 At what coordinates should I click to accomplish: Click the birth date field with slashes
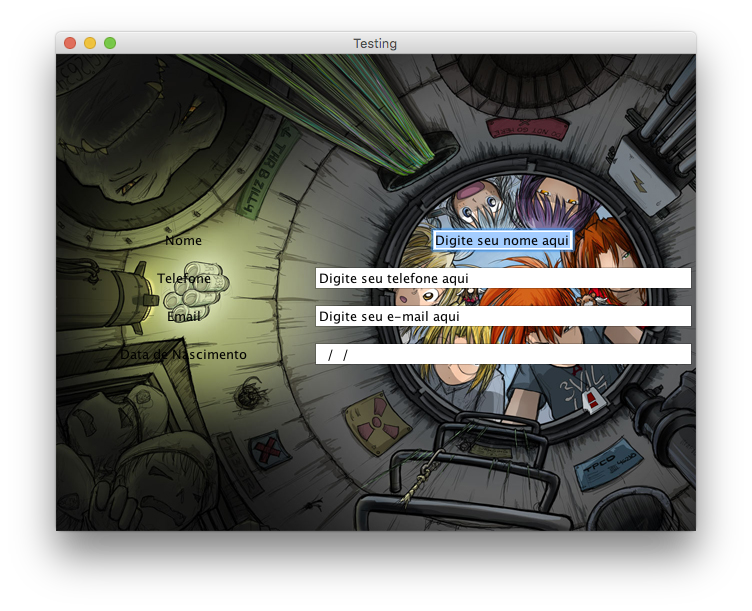pos(503,354)
